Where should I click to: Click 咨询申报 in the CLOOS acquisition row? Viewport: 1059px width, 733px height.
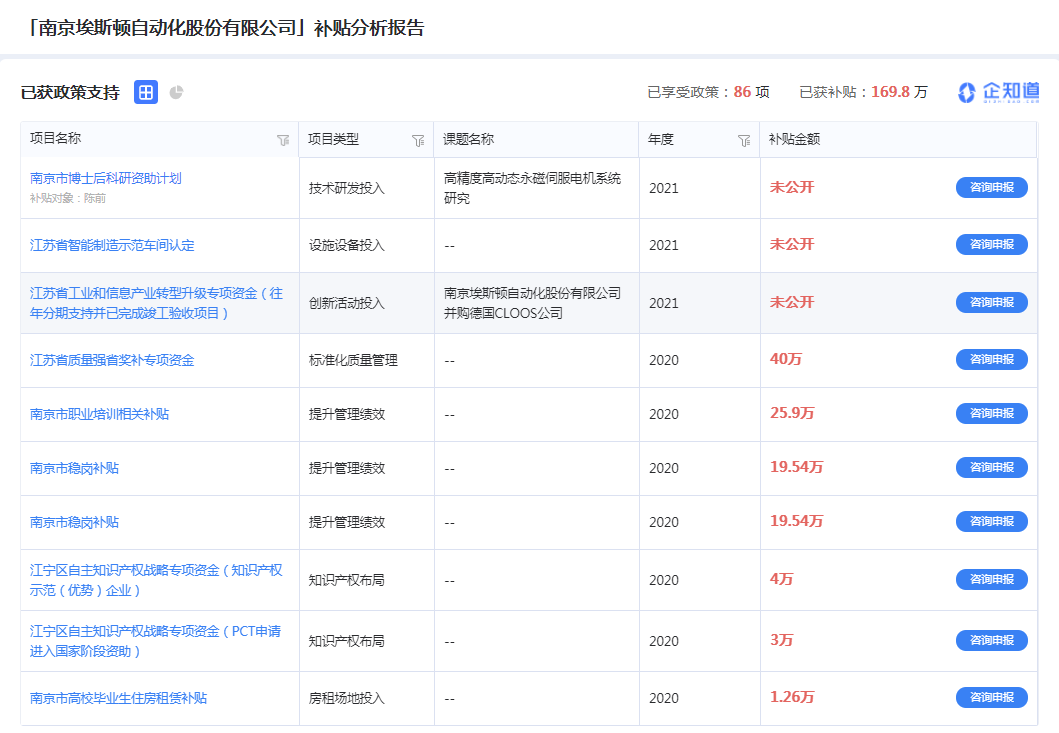point(991,302)
